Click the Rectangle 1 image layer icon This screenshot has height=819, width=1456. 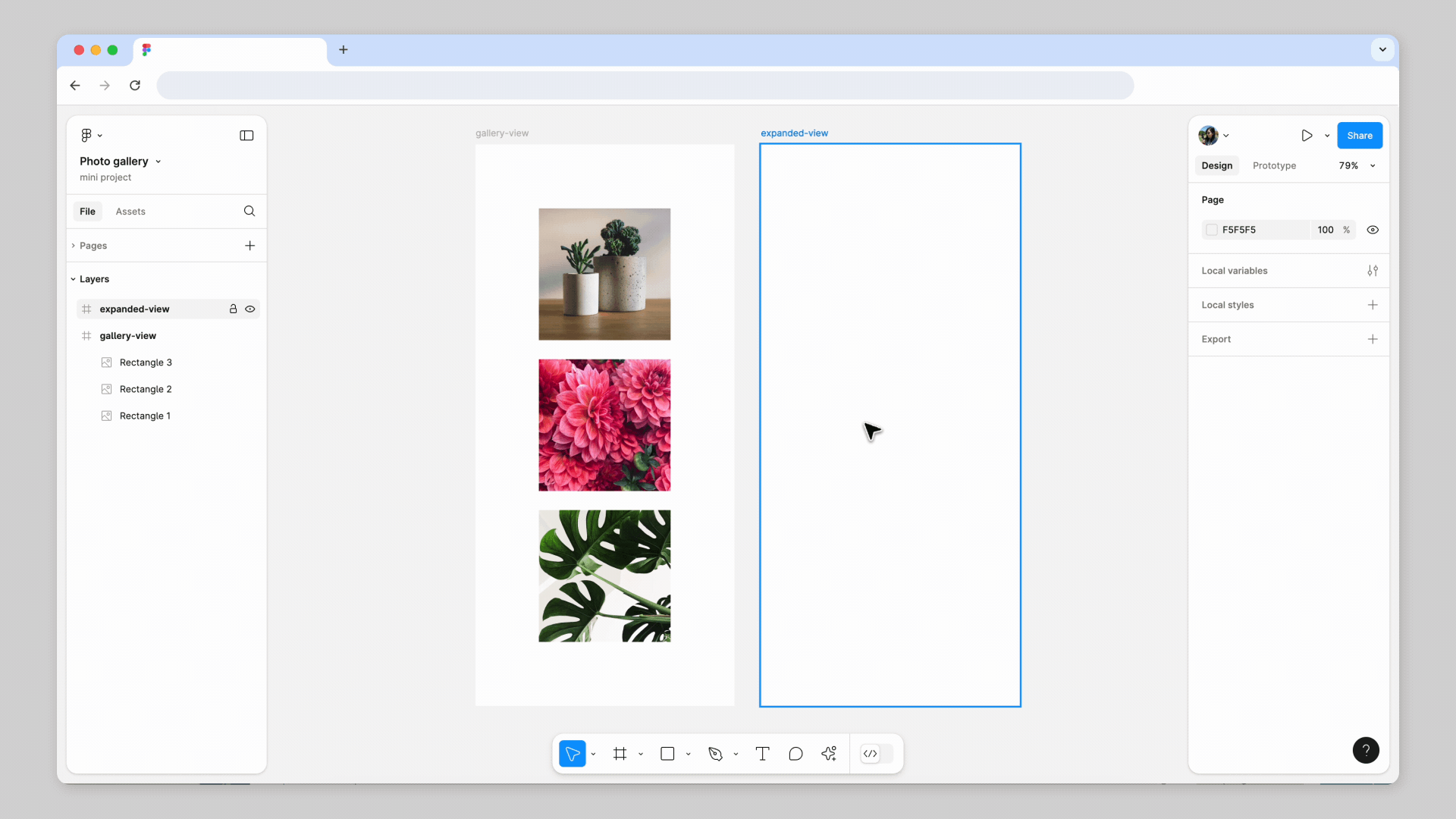coord(107,416)
